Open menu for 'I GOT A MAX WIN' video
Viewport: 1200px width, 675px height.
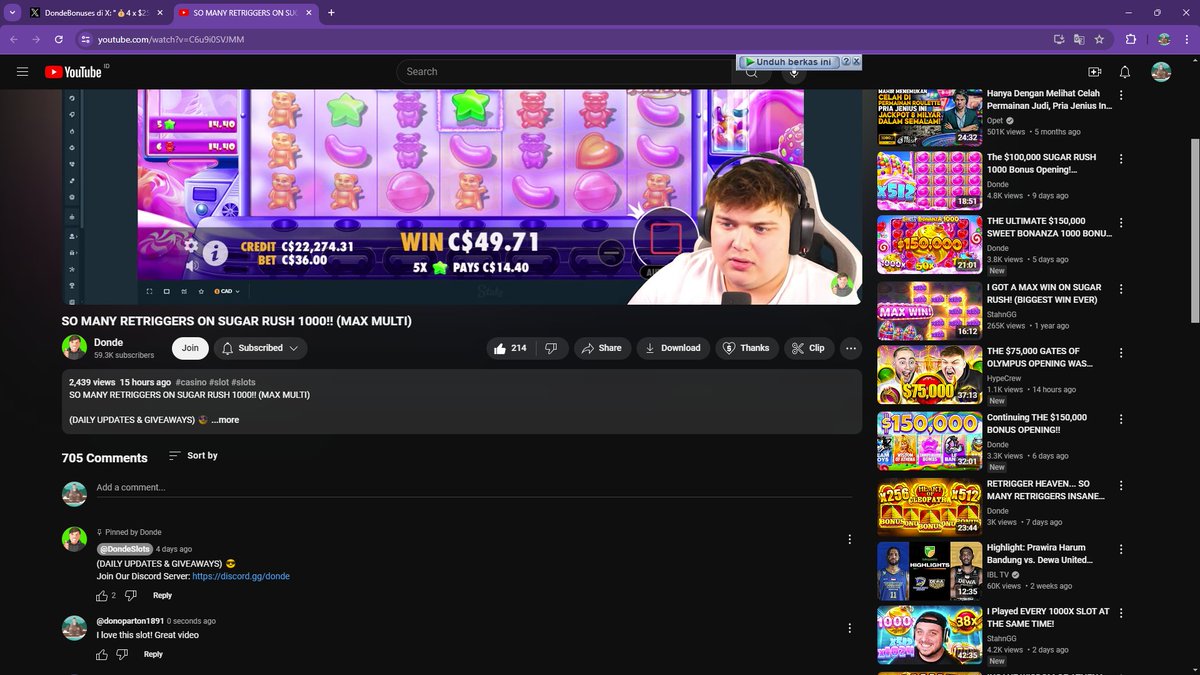point(1121,290)
